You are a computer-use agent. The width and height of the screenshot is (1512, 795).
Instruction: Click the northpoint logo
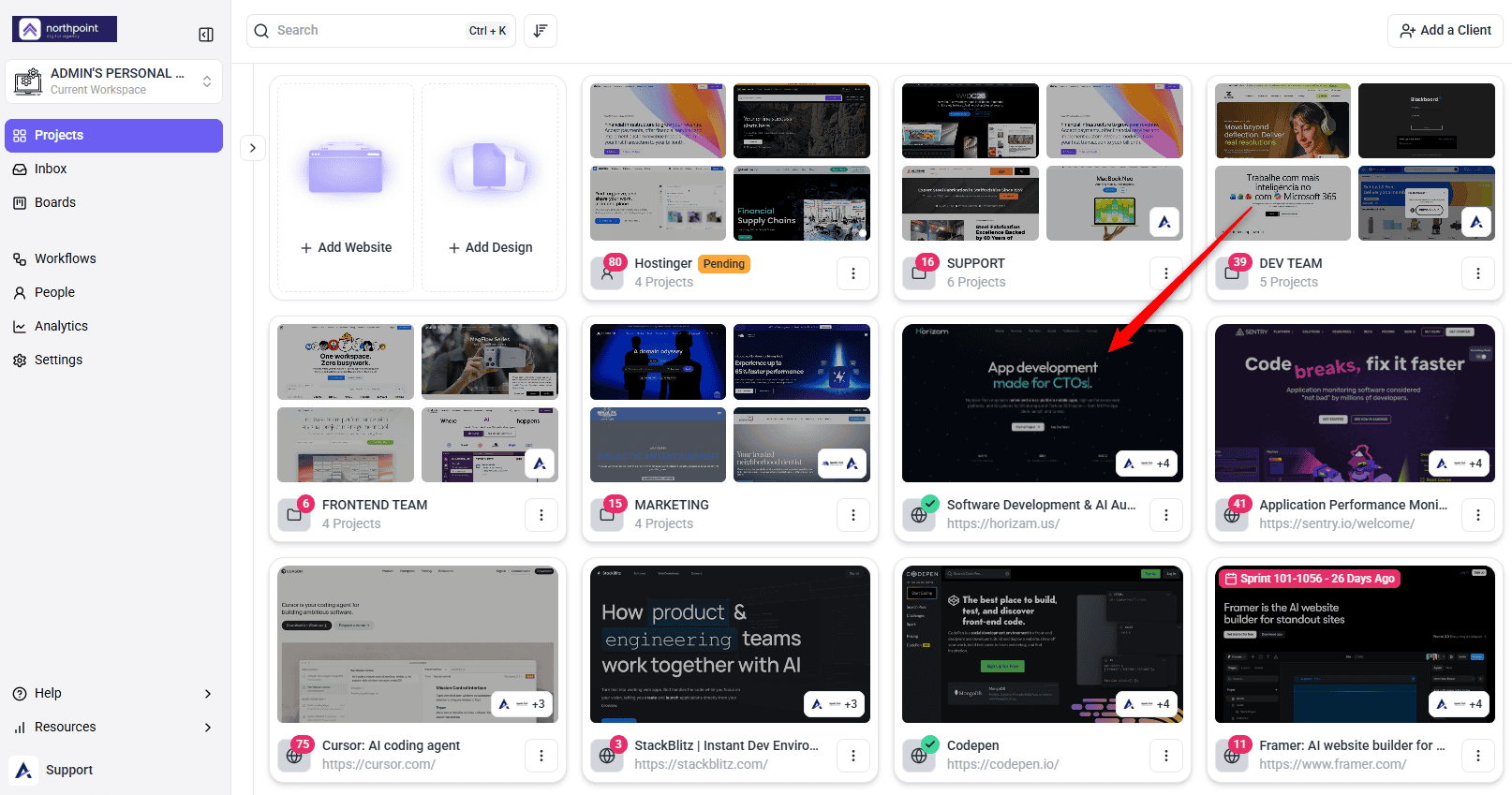(65, 29)
